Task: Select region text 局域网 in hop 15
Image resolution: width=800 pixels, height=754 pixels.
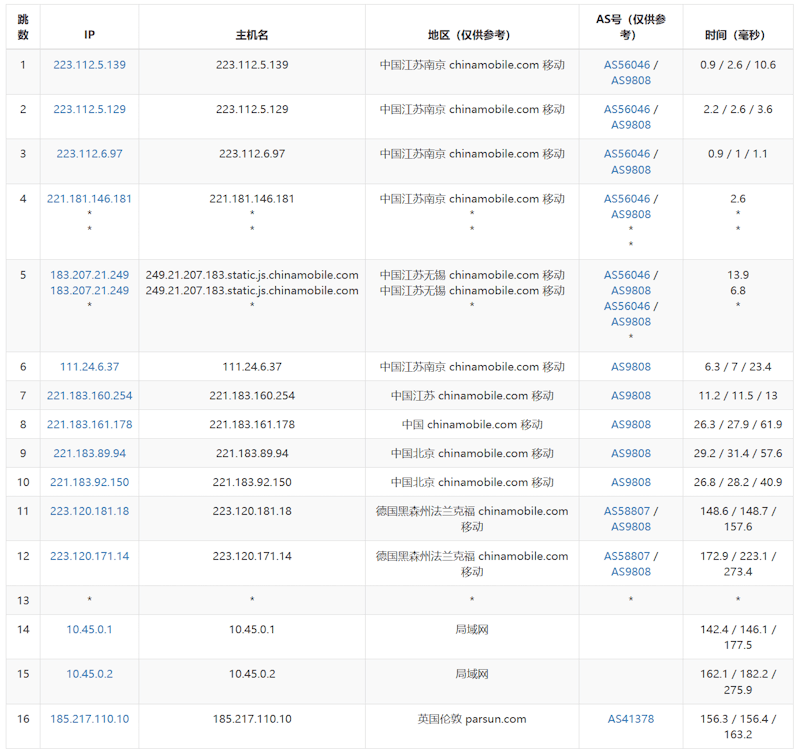Action: pyautogui.click(x=471, y=674)
